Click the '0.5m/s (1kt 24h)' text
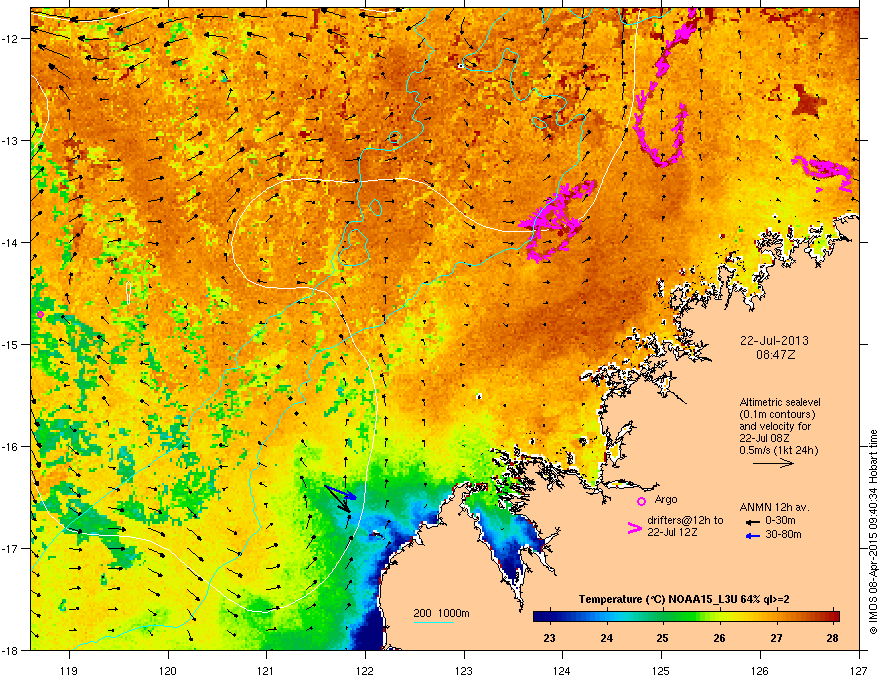Image resolution: width=880 pixels, height=680 pixels. tap(778, 450)
